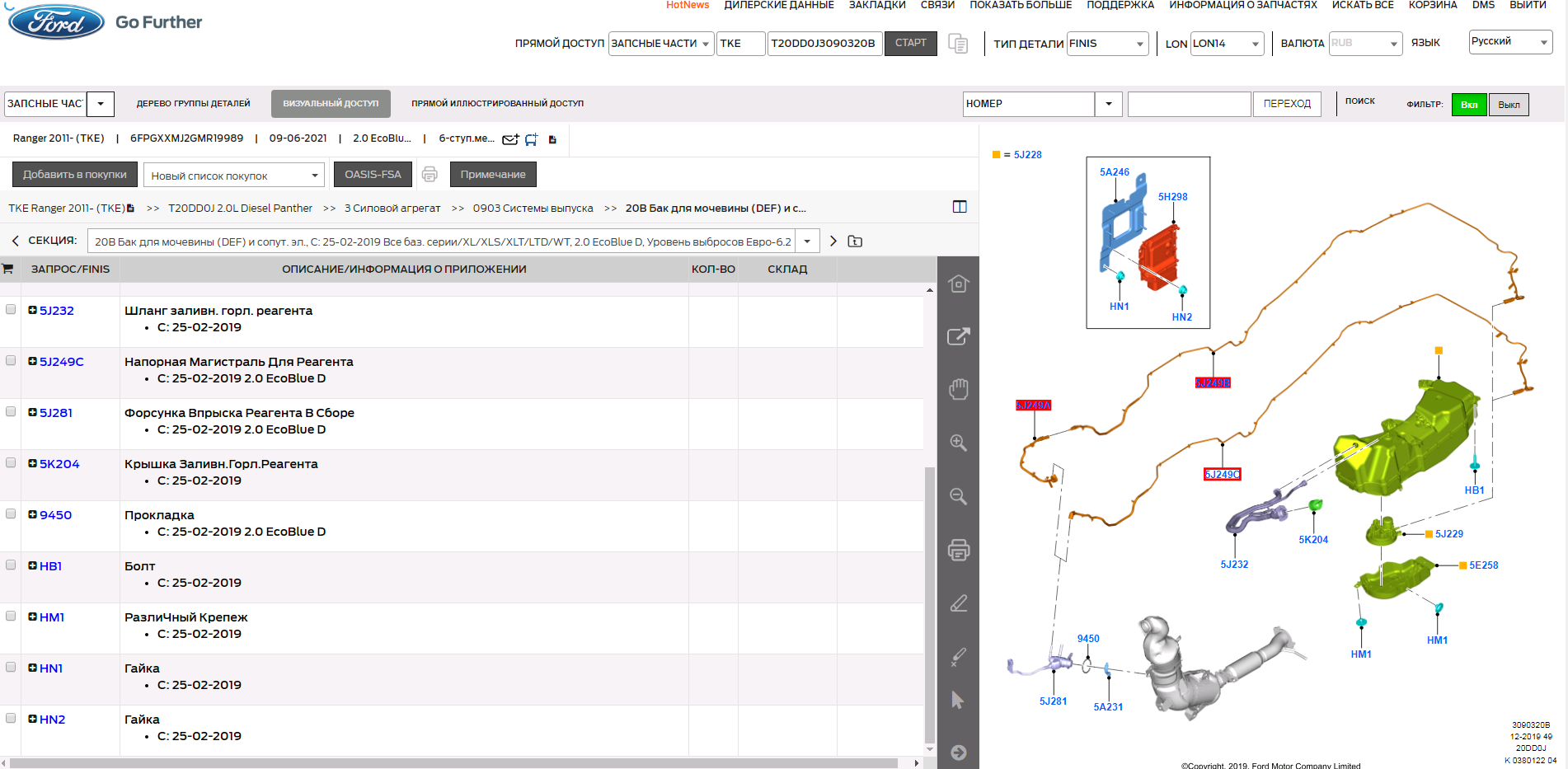1568x769 pixels.
Task: Click the OASIS-FSA button
Action: (x=373, y=175)
